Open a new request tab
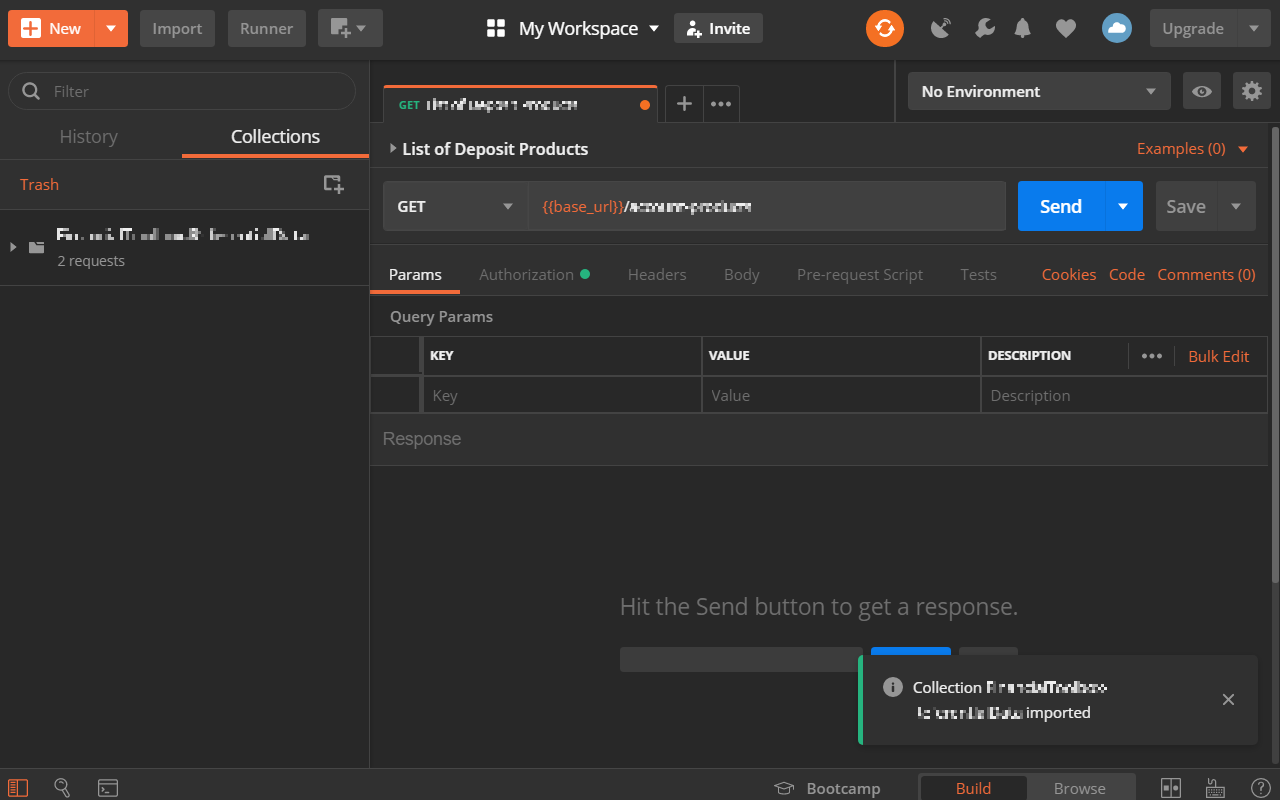1280x800 pixels. click(684, 104)
